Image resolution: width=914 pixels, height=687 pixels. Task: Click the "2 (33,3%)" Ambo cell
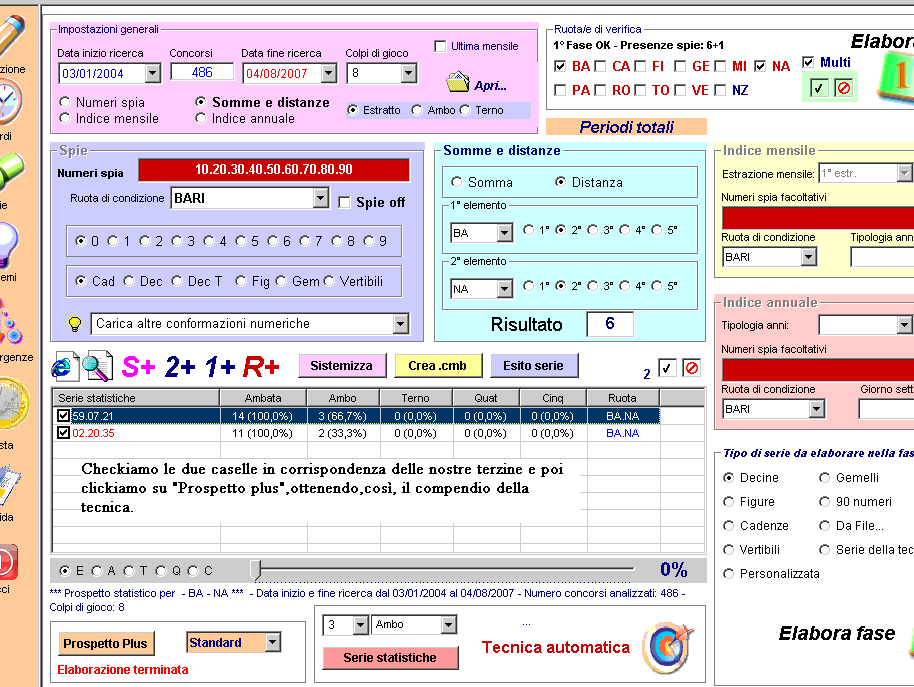coord(343,433)
